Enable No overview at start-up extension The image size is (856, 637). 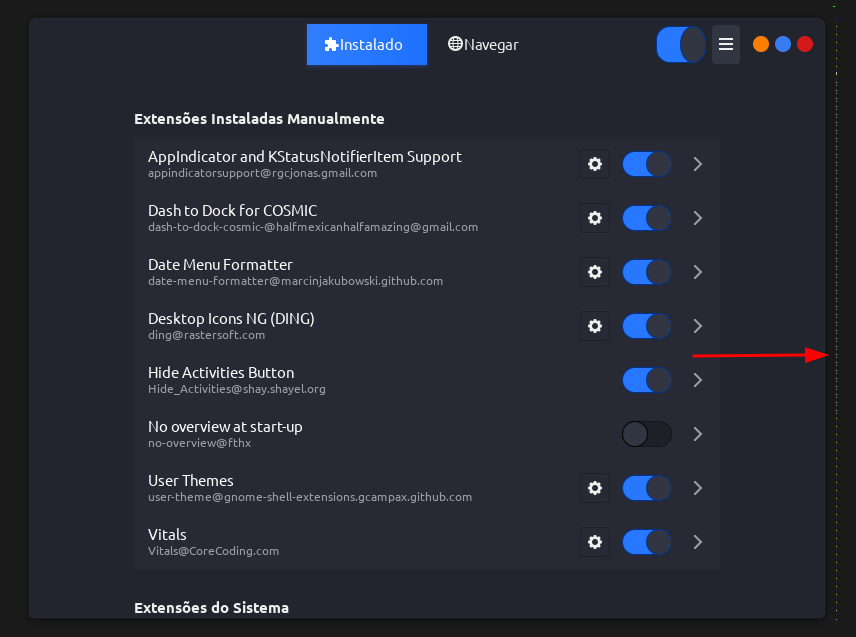(646, 434)
